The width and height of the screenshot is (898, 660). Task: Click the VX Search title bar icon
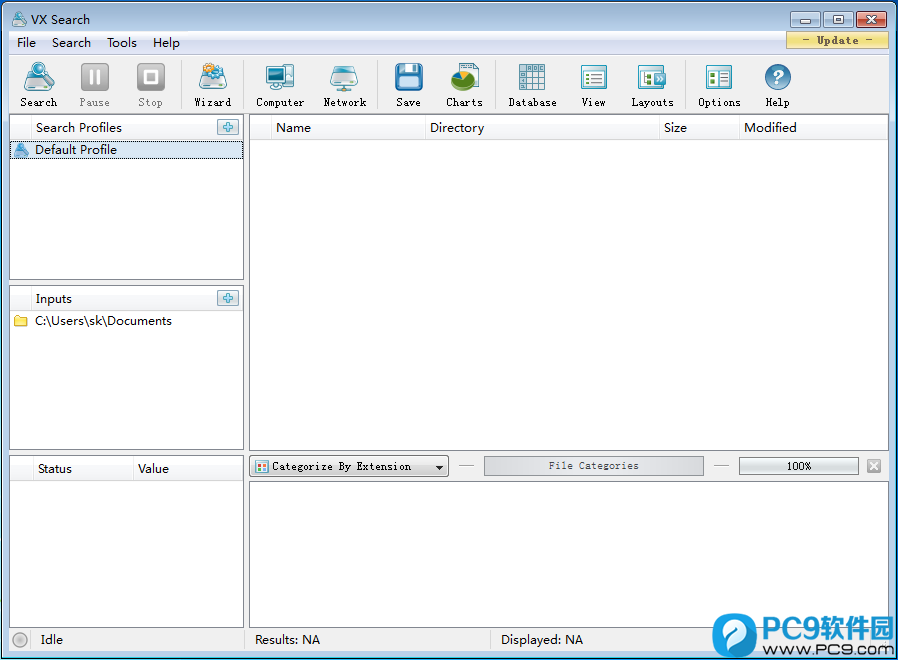pos(19,19)
